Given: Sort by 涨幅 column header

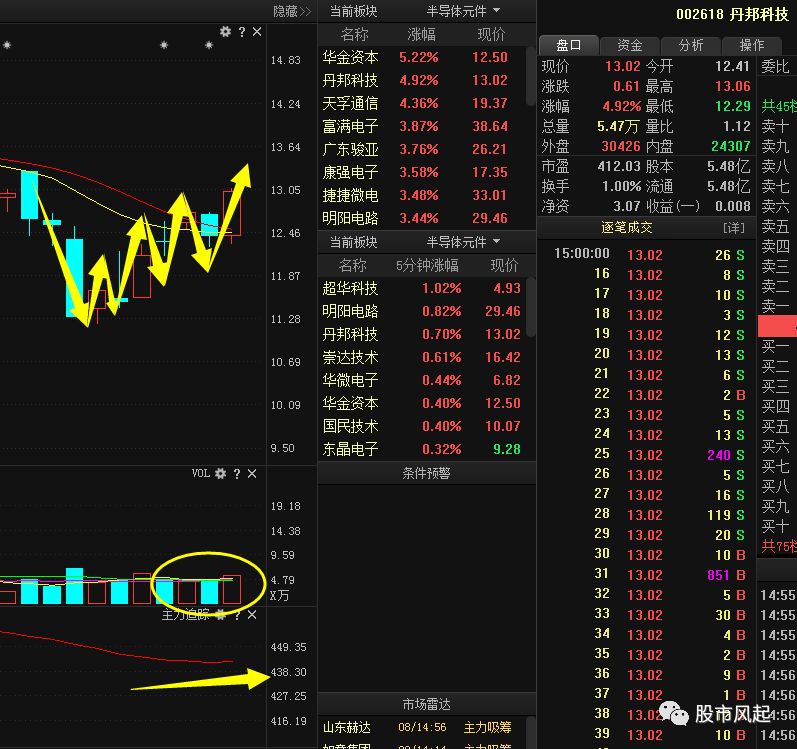Looking at the screenshot, I should 421,34.
